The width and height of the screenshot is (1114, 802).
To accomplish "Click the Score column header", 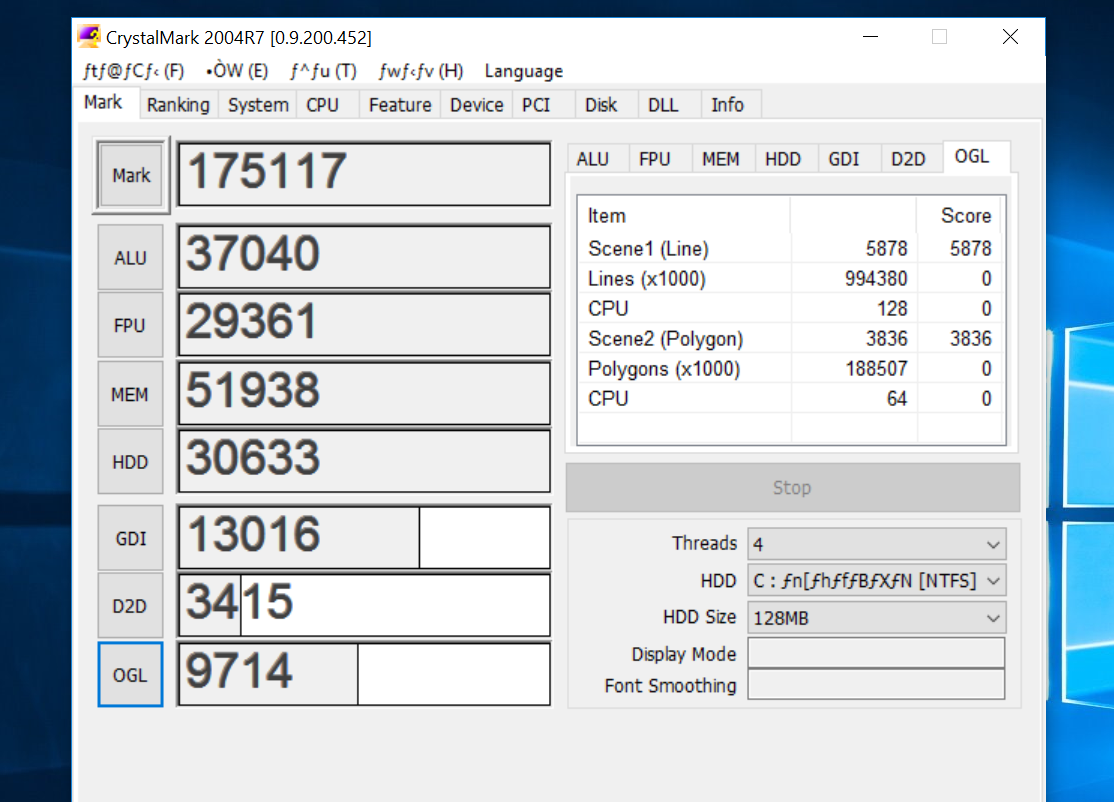I will click(964, 216).
